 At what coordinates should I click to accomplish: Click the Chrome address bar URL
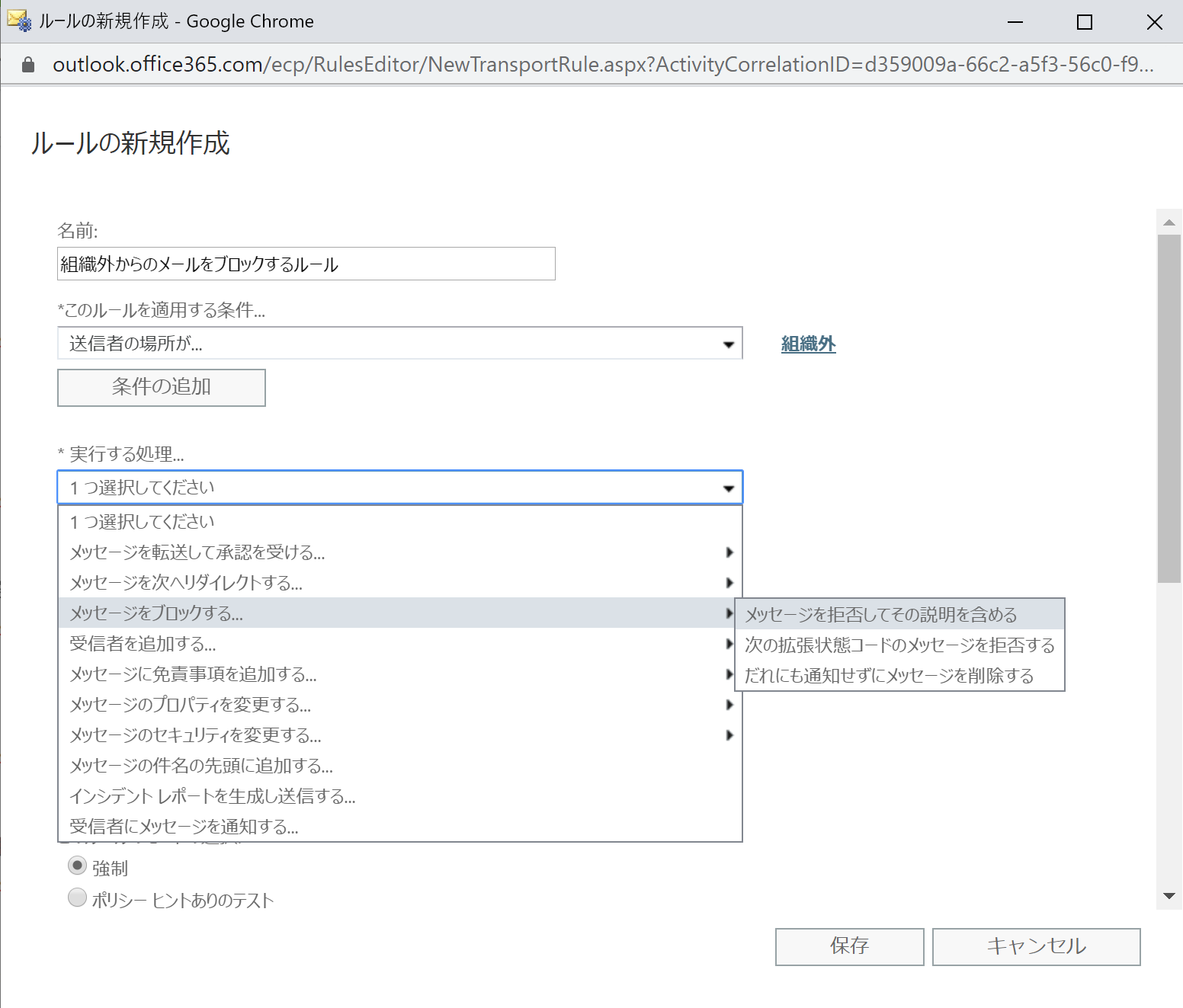tap(602, 65)
